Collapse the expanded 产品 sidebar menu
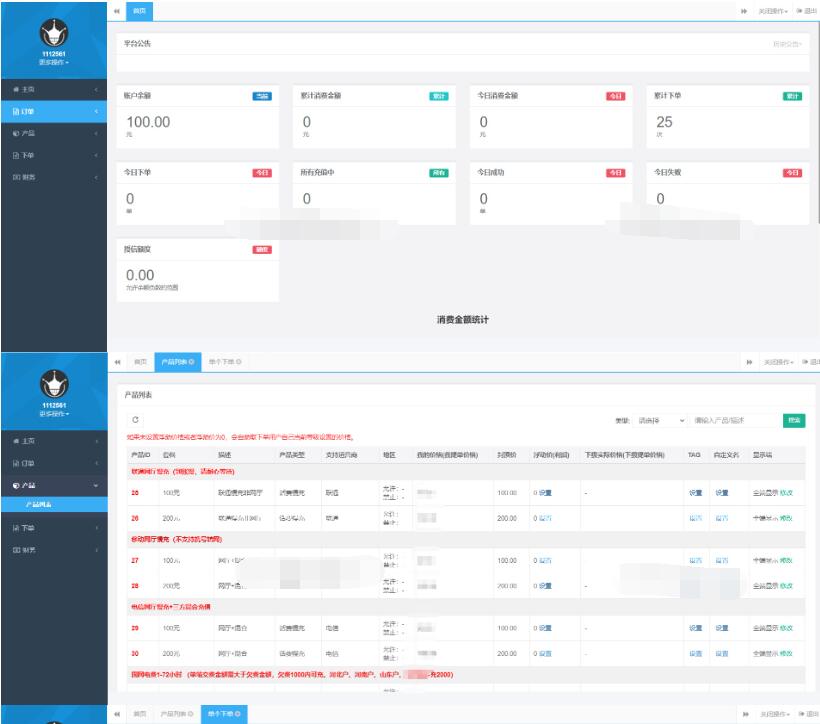Image resolution: width=820 pixels, height=724 pixels. (96, 485)
